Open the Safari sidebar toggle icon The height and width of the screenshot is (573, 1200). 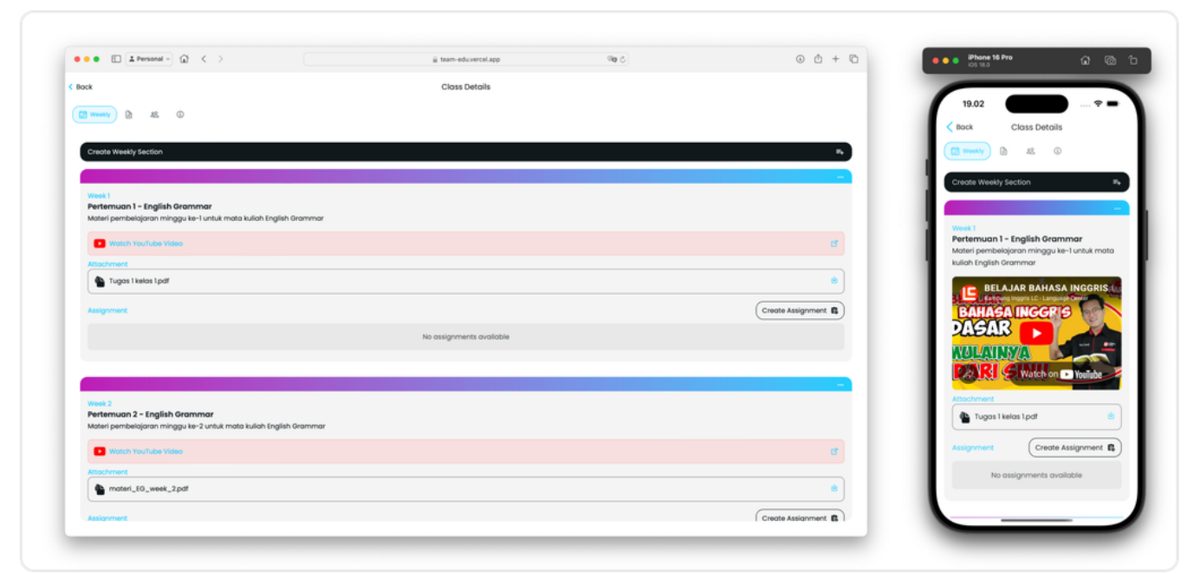[116, 59]
